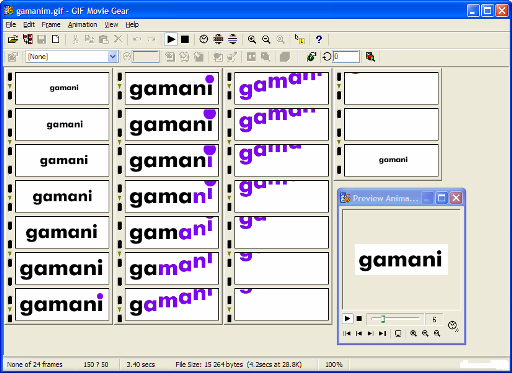Click the colorful palette magnifier icon
512x373 pixels.
click(370, 57)
